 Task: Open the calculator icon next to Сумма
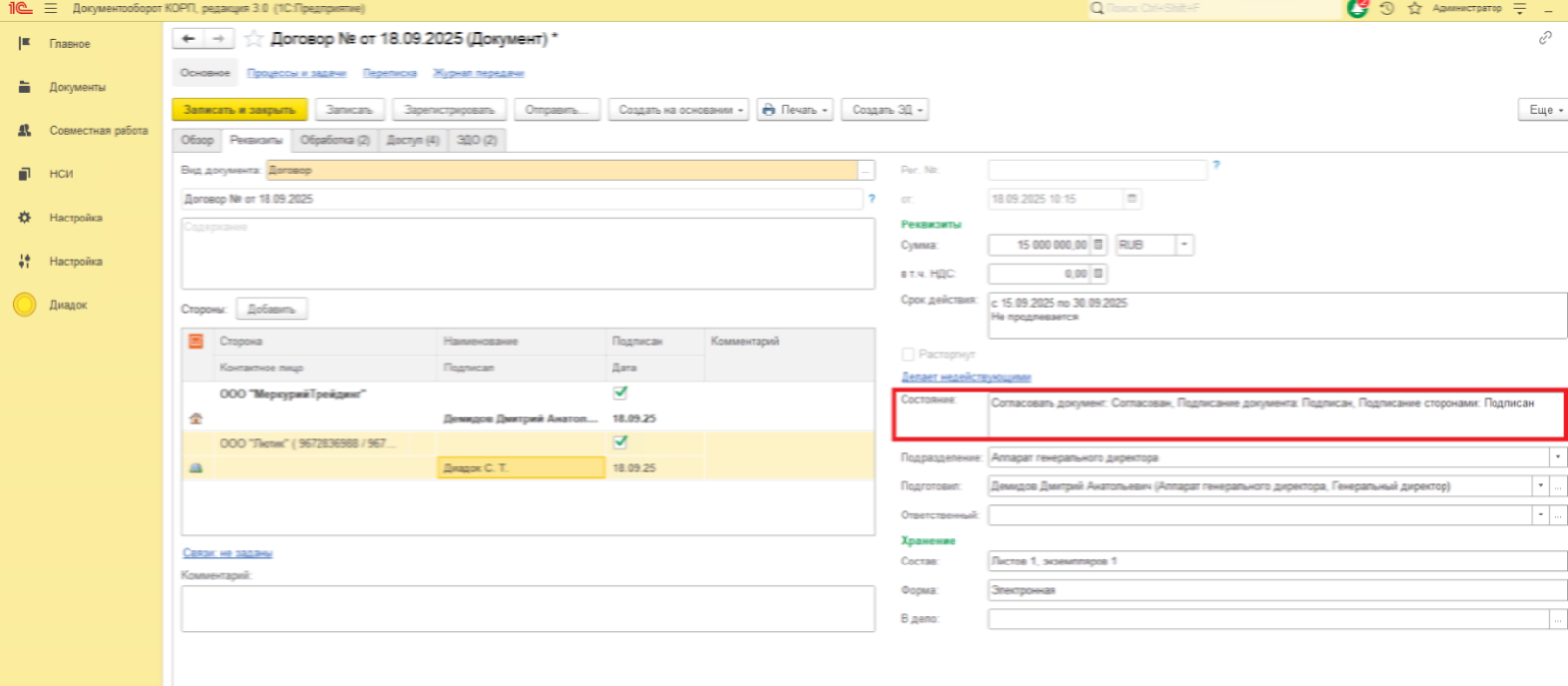pyautogui.click(x=1099, y=245)
